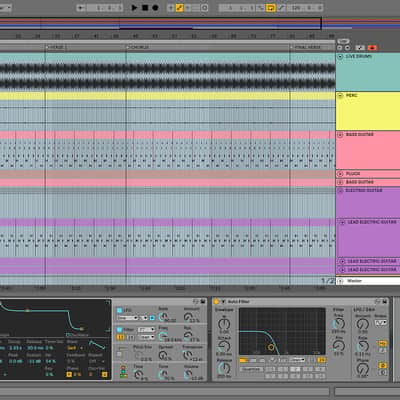
Task: Select the Hz LFO rate mode
Action: pos(382,343)
